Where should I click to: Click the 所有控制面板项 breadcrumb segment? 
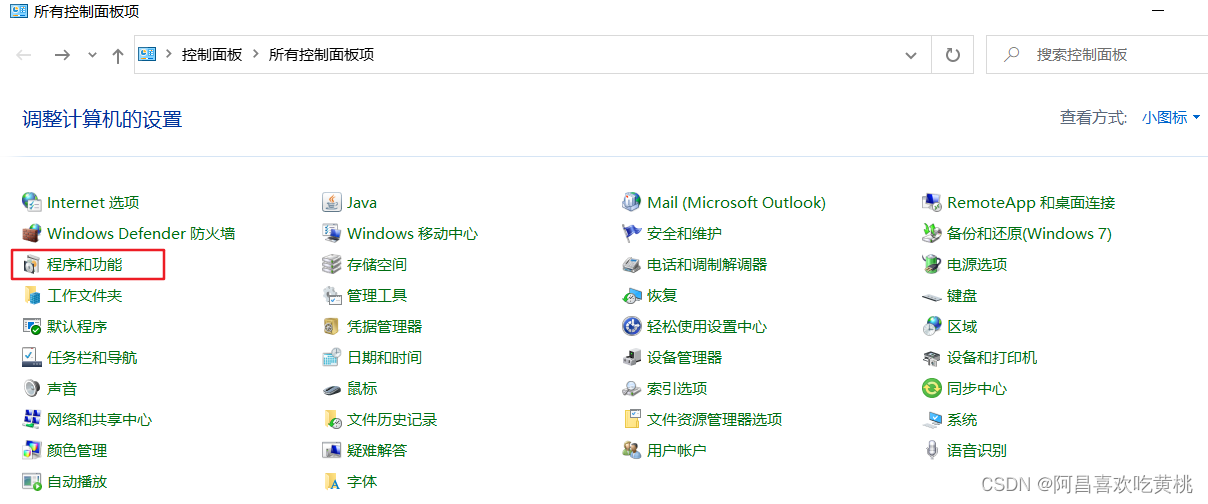321,55
